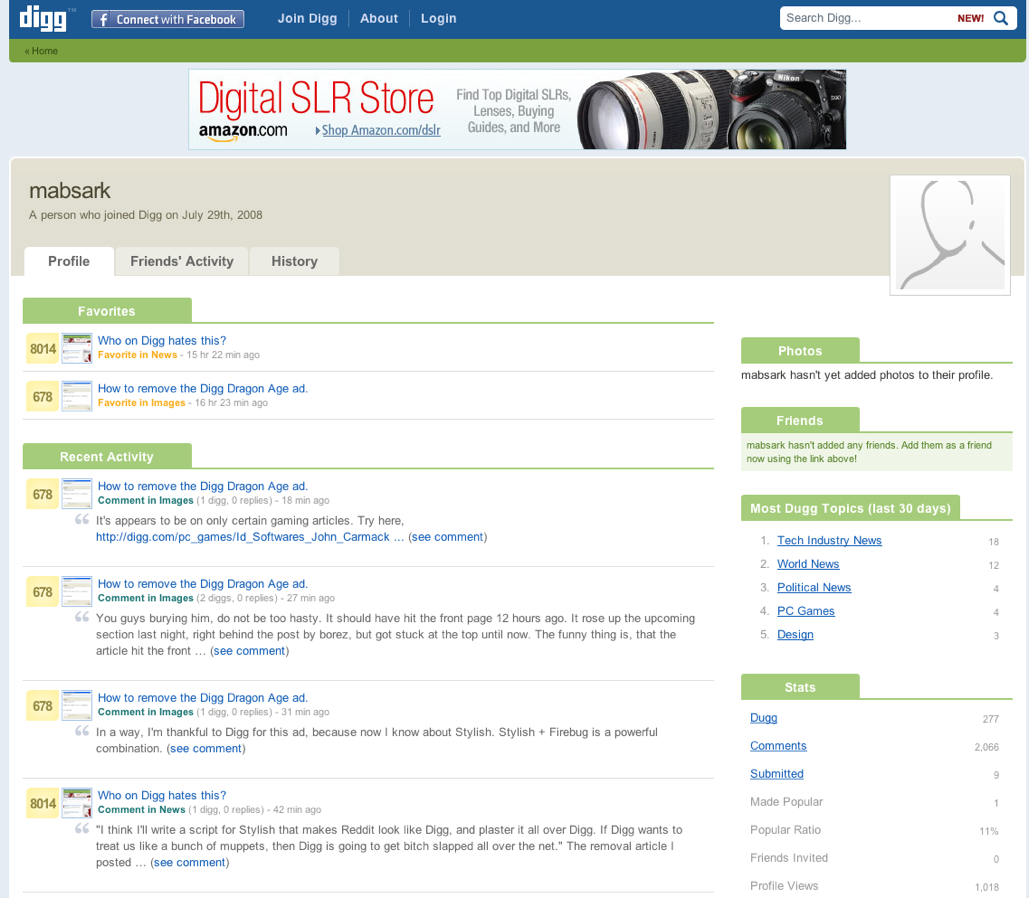The height and width of the screenshot is (898, 1029).
Task: Click 'see comment' after 'powerful combination'
Action: tap(206, 749)
